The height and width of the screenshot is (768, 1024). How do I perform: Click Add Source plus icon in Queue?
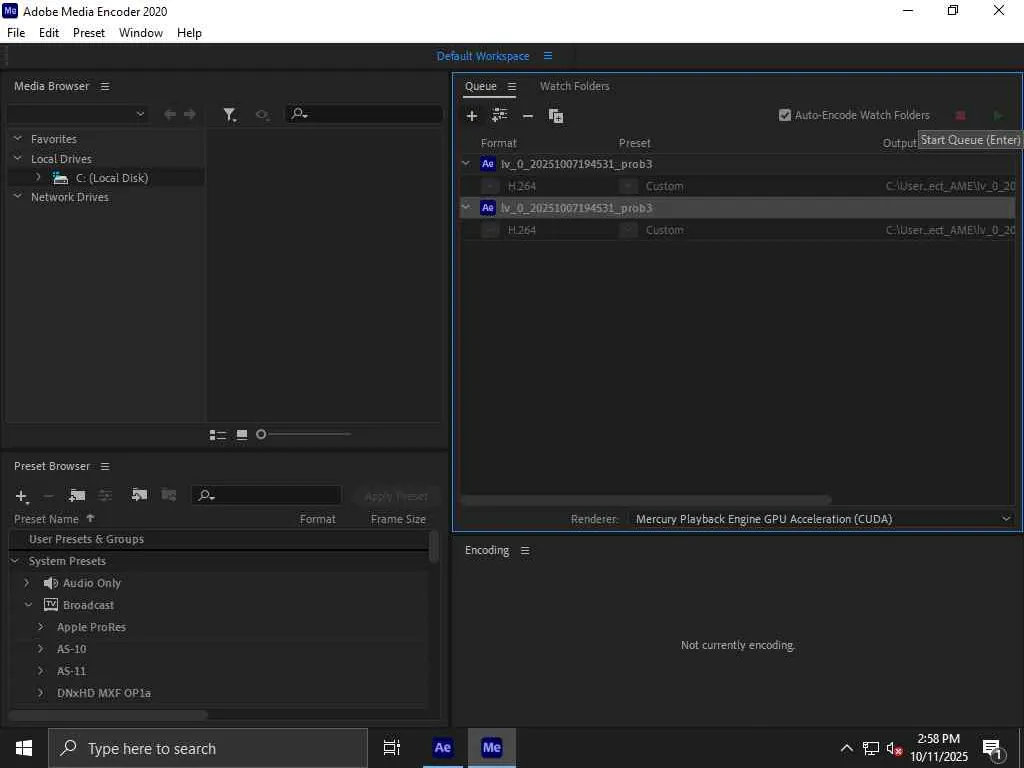[472, 116]
